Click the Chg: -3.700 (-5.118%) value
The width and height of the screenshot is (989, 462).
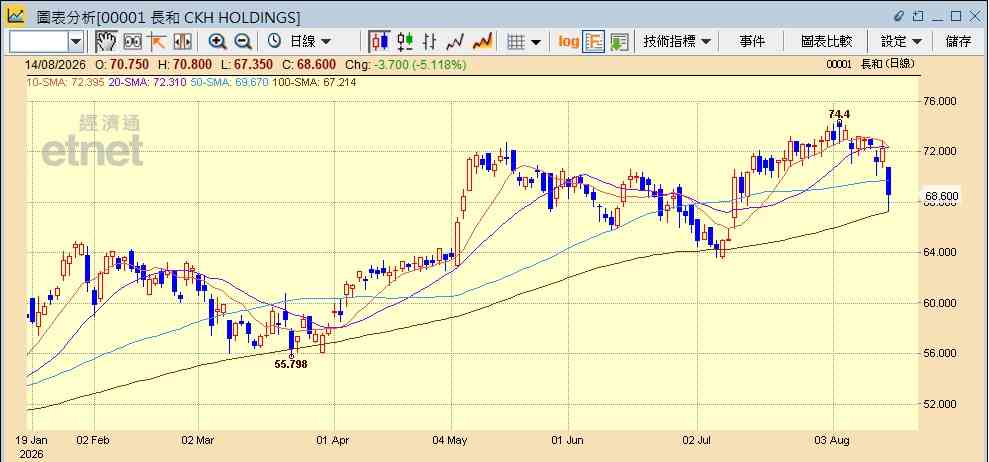point(406,65)
